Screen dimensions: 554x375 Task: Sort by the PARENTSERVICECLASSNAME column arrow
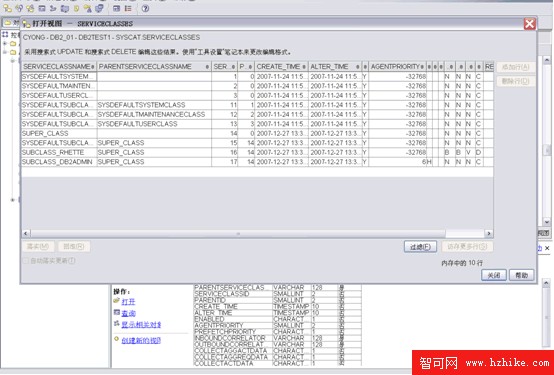coord(207,67)
